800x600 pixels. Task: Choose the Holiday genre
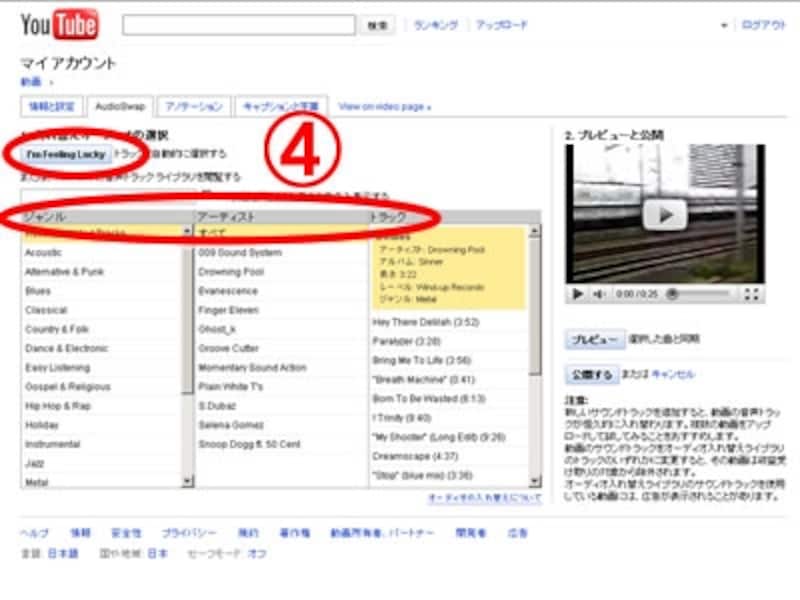tap(42, 425)
